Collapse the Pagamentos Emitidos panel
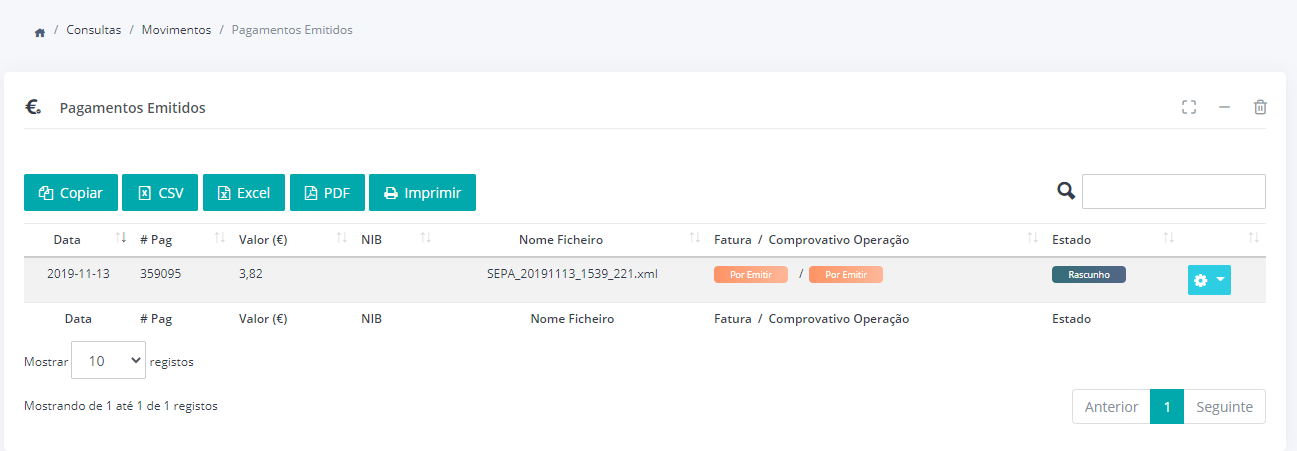 tap(1224, 107)
